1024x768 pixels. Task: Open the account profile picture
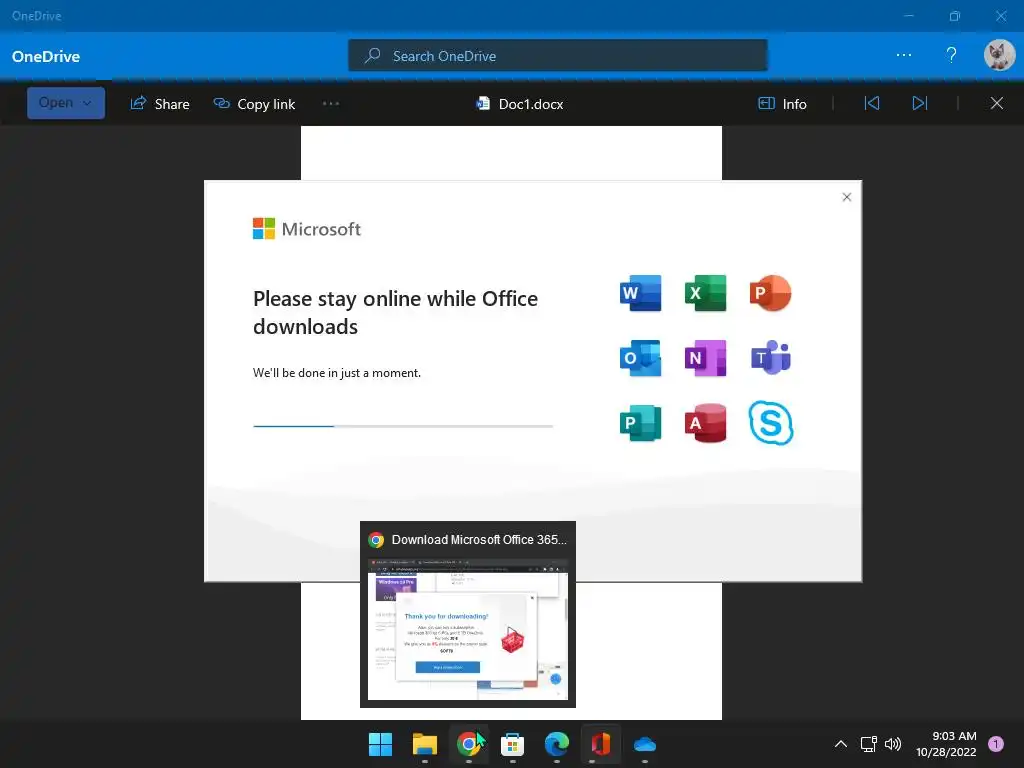pyautogui.click(x=999, y=55)
